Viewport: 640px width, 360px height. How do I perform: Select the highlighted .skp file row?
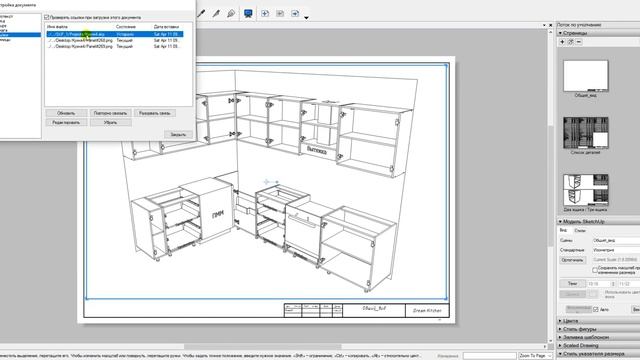[x=115, y=34]
